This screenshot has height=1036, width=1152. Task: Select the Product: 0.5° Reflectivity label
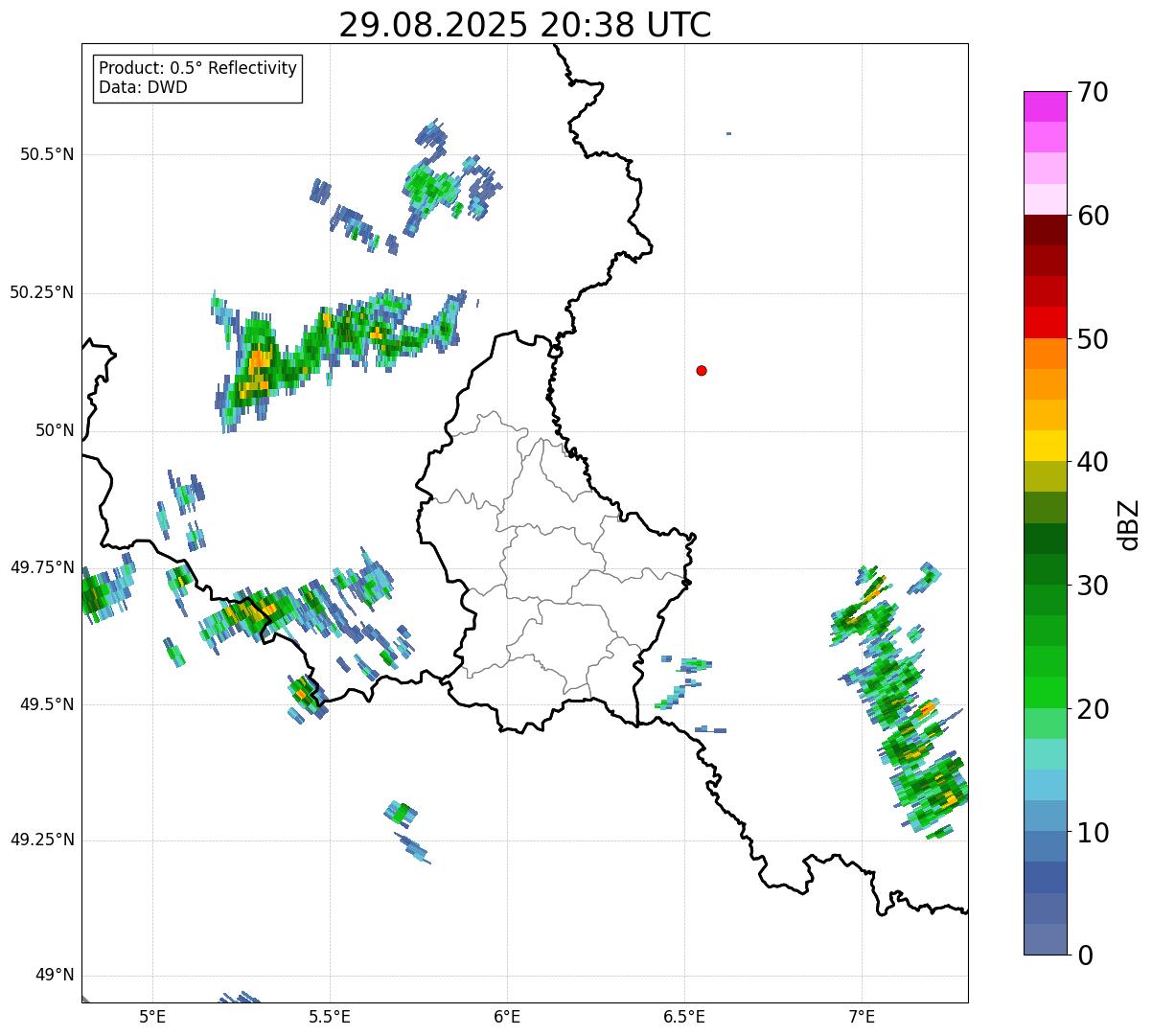coord(198,68)
